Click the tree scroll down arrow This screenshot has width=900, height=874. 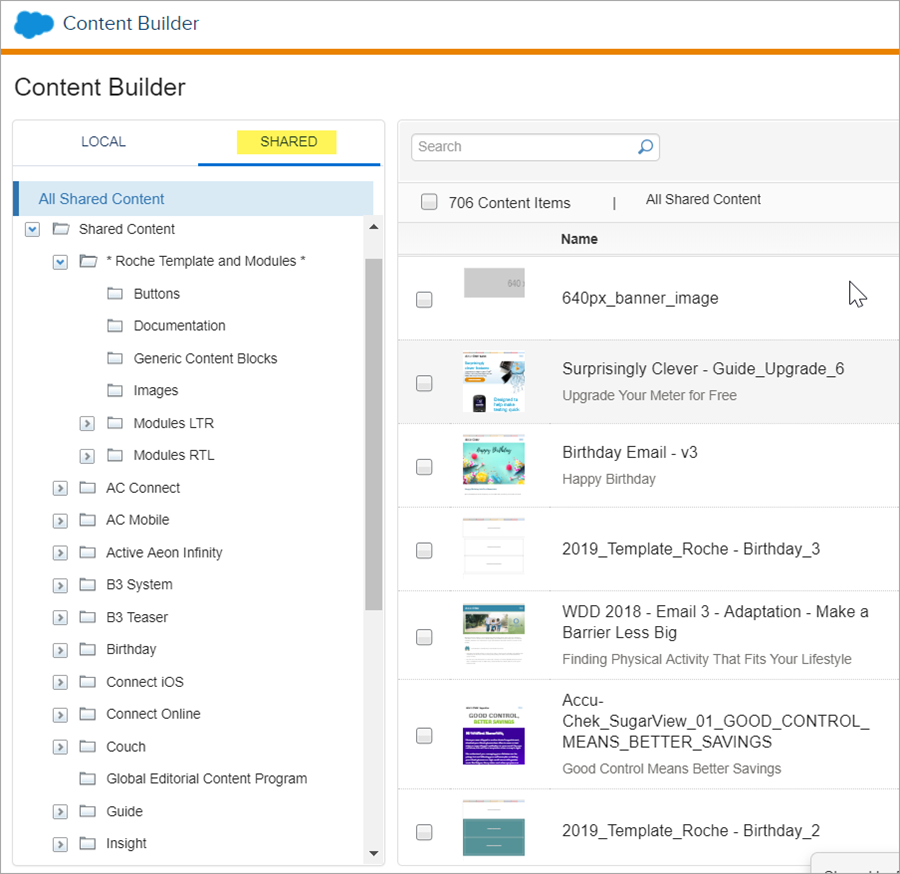(x=374, y=853)
